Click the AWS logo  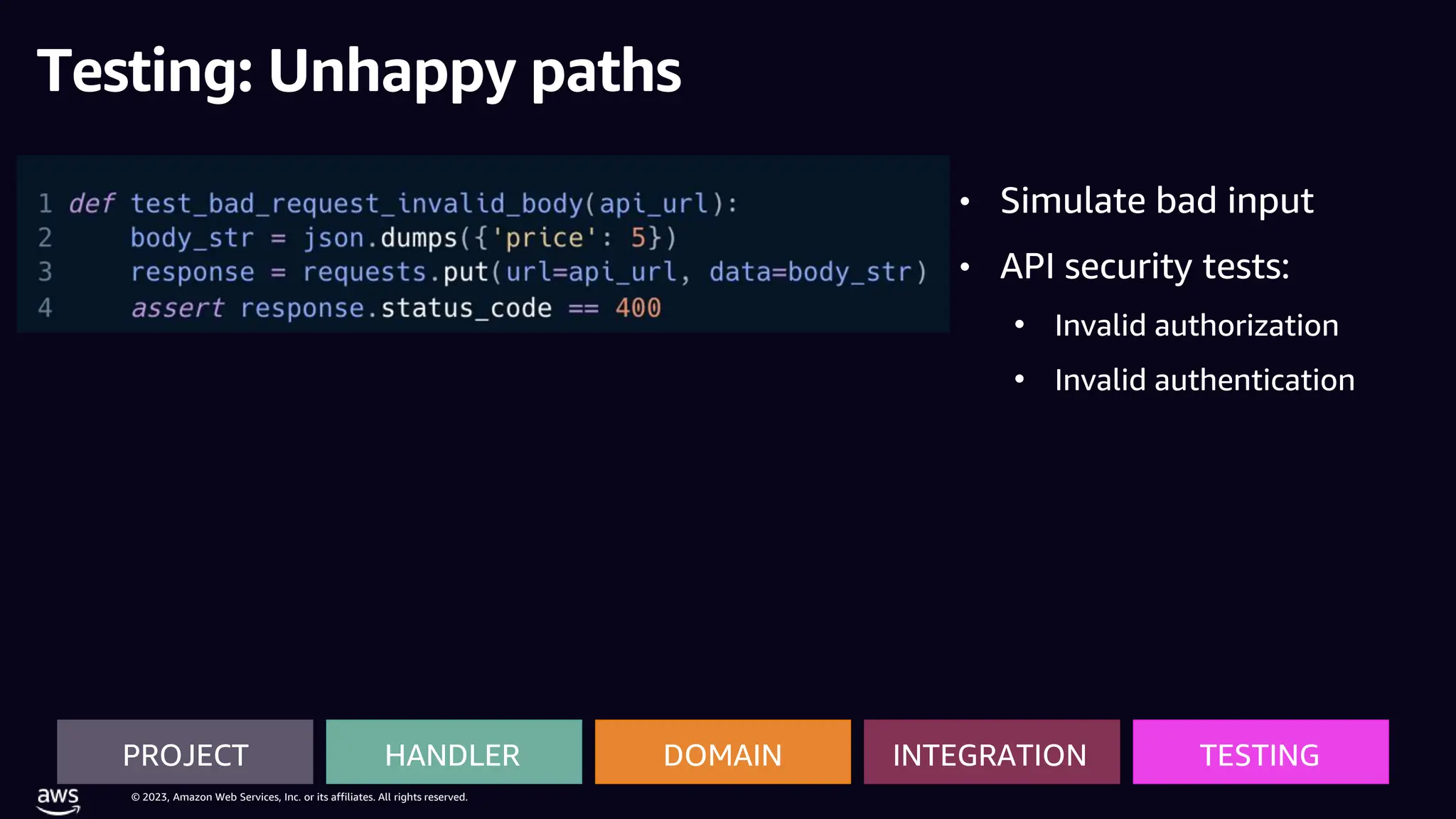tap(58, 801)
